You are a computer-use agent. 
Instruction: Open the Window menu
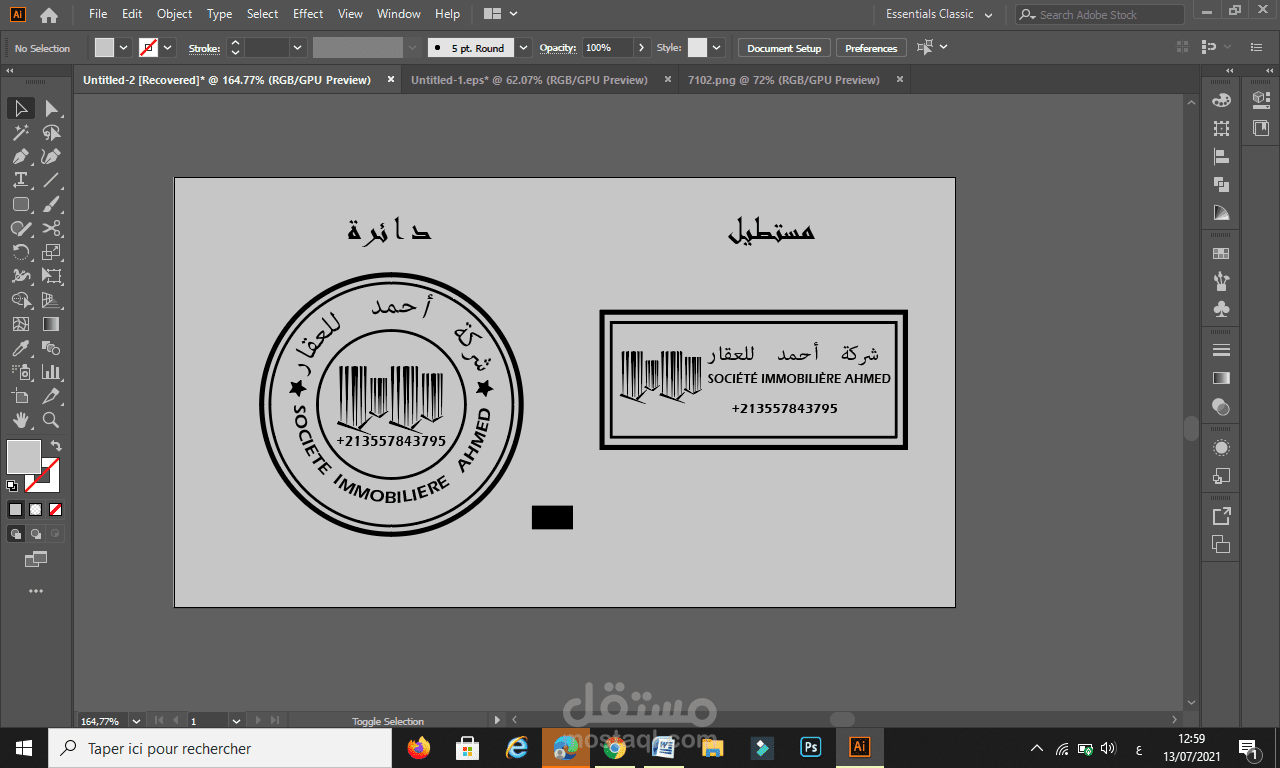pyautogui.click(x=398, y=14)
